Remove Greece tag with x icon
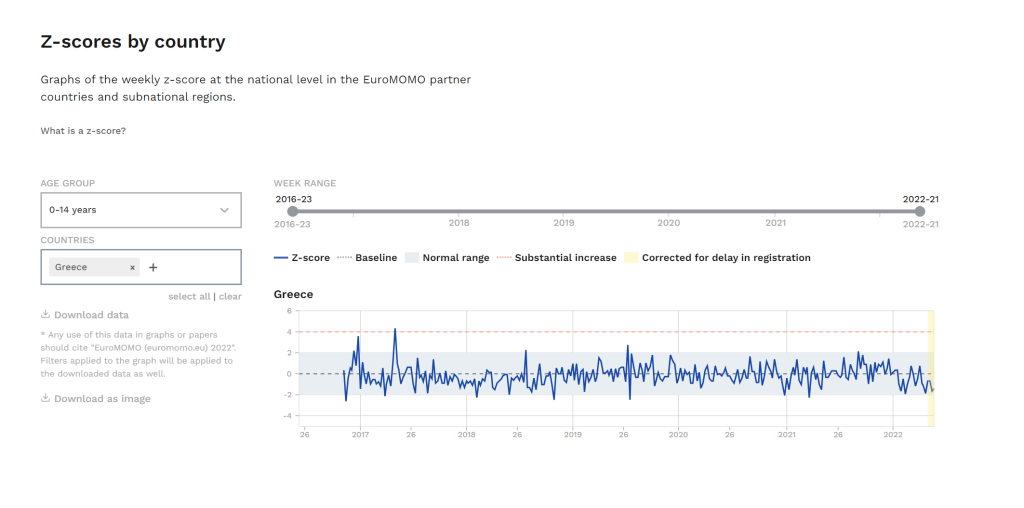The width and height of the screenshot is (1024, 508). point(132,268)
